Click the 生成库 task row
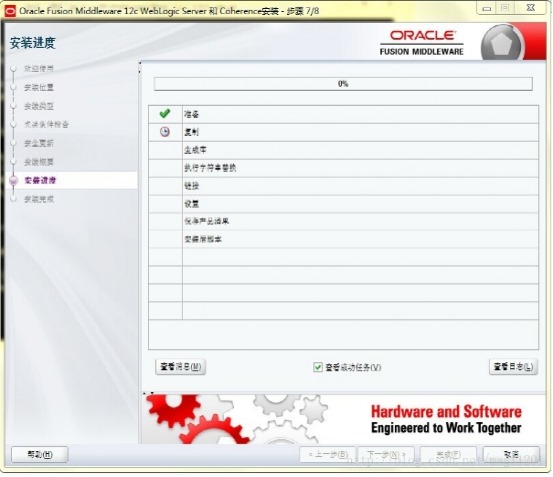 344,150
